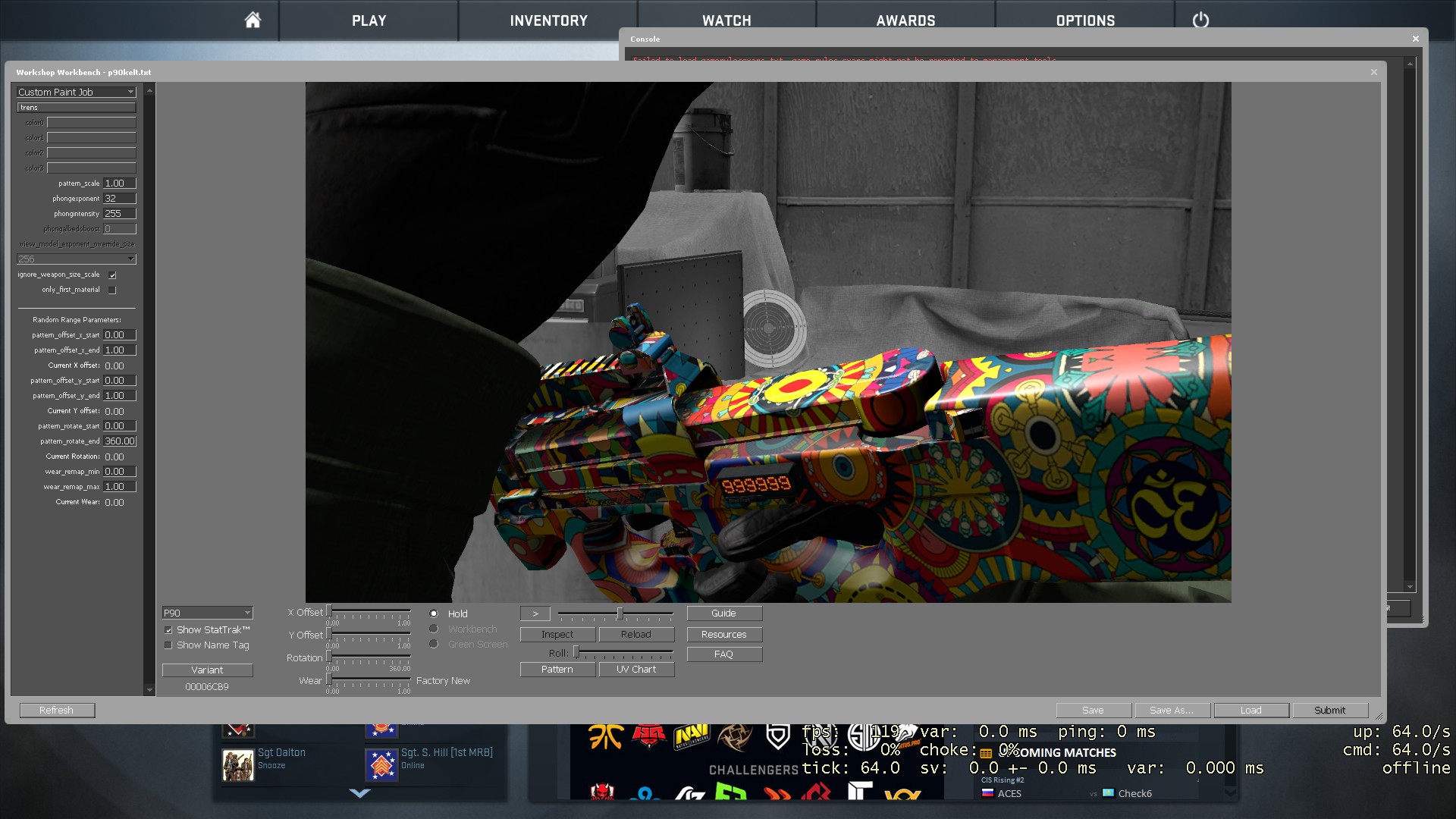Click the color1 input field
The height and width of the screenshot is (819, 1456).
pos(91,138)
